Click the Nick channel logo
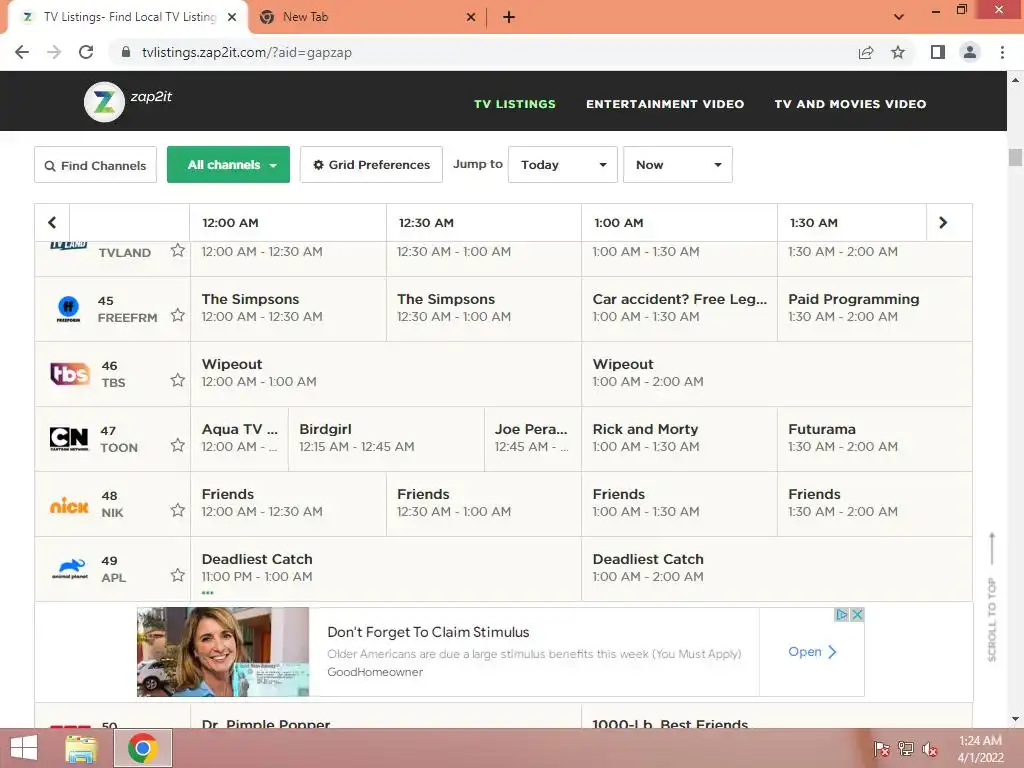 pos(69,505)
